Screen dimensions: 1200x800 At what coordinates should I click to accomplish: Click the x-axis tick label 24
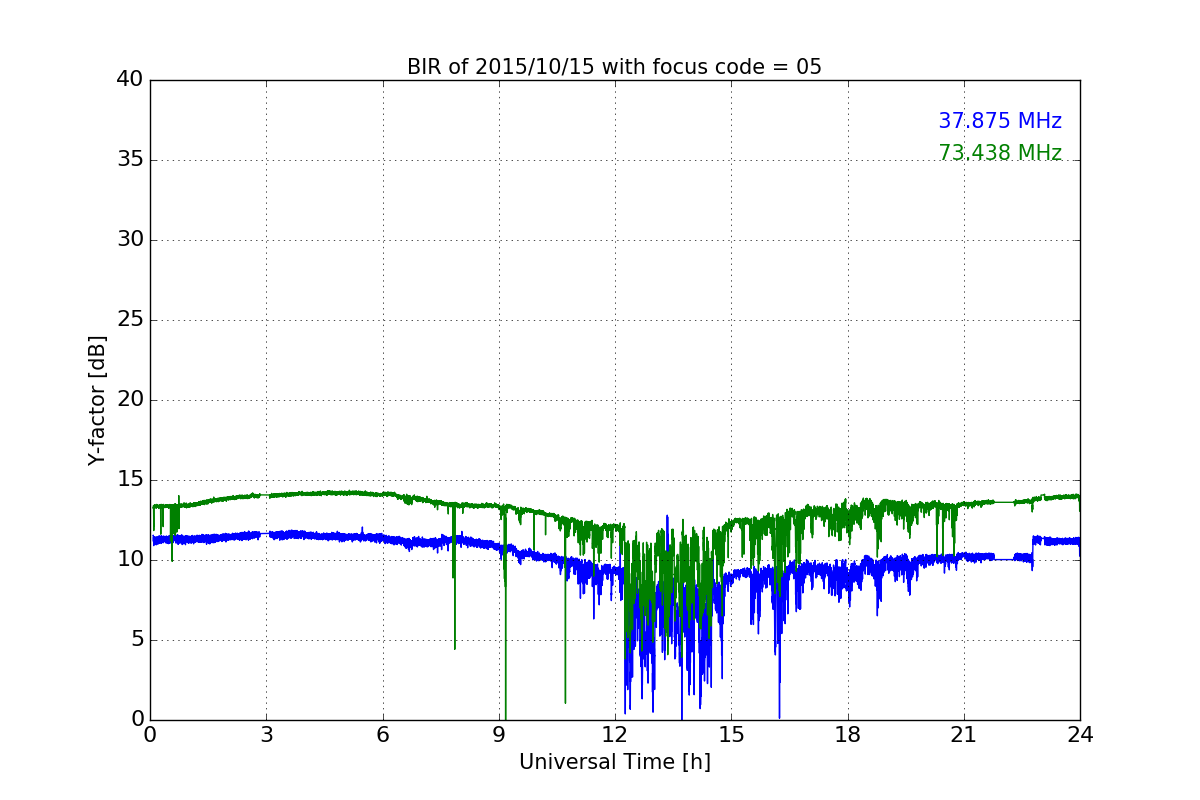point(1080,735)
